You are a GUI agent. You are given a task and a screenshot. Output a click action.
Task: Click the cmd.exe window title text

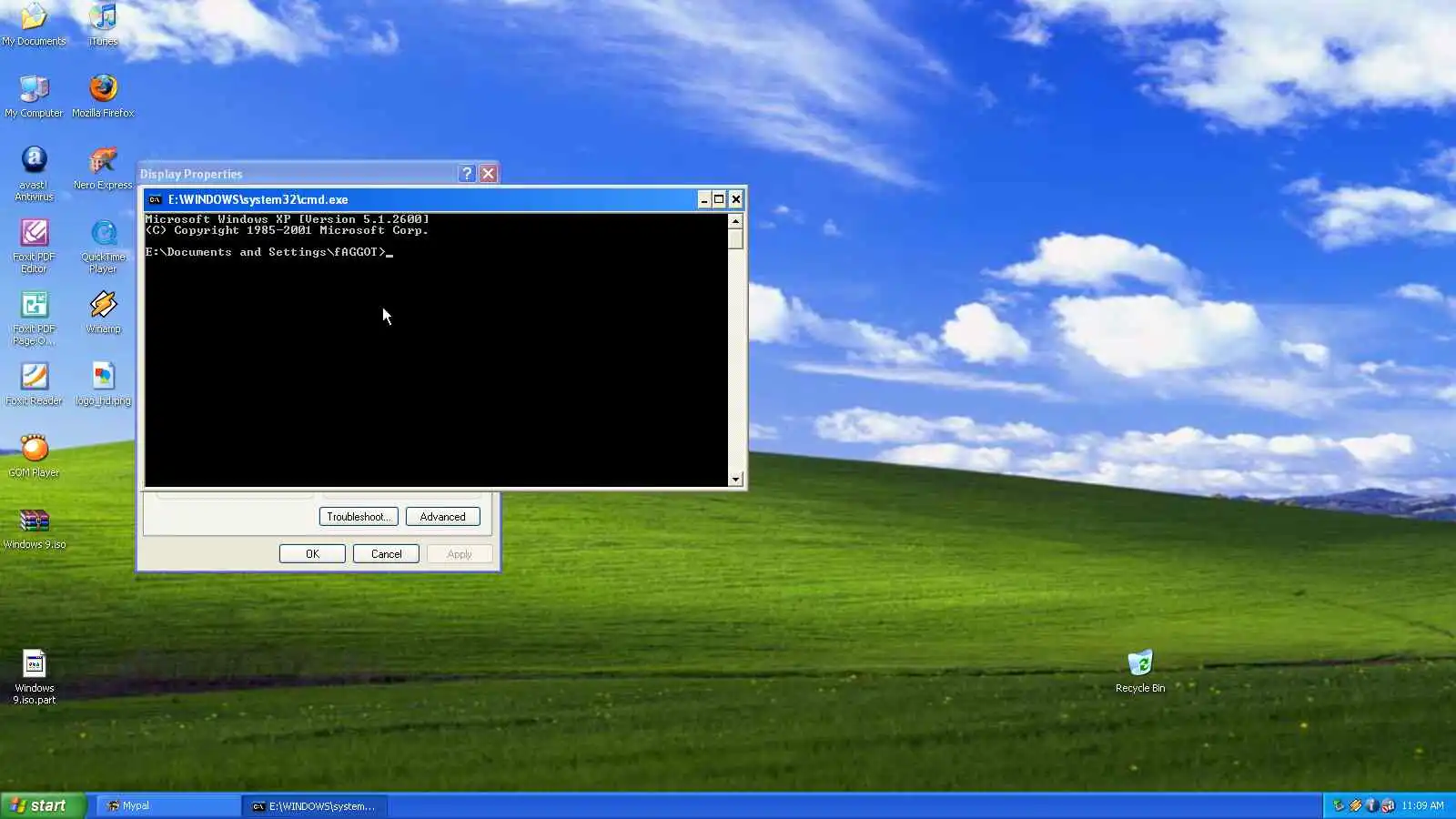point(258,199)
